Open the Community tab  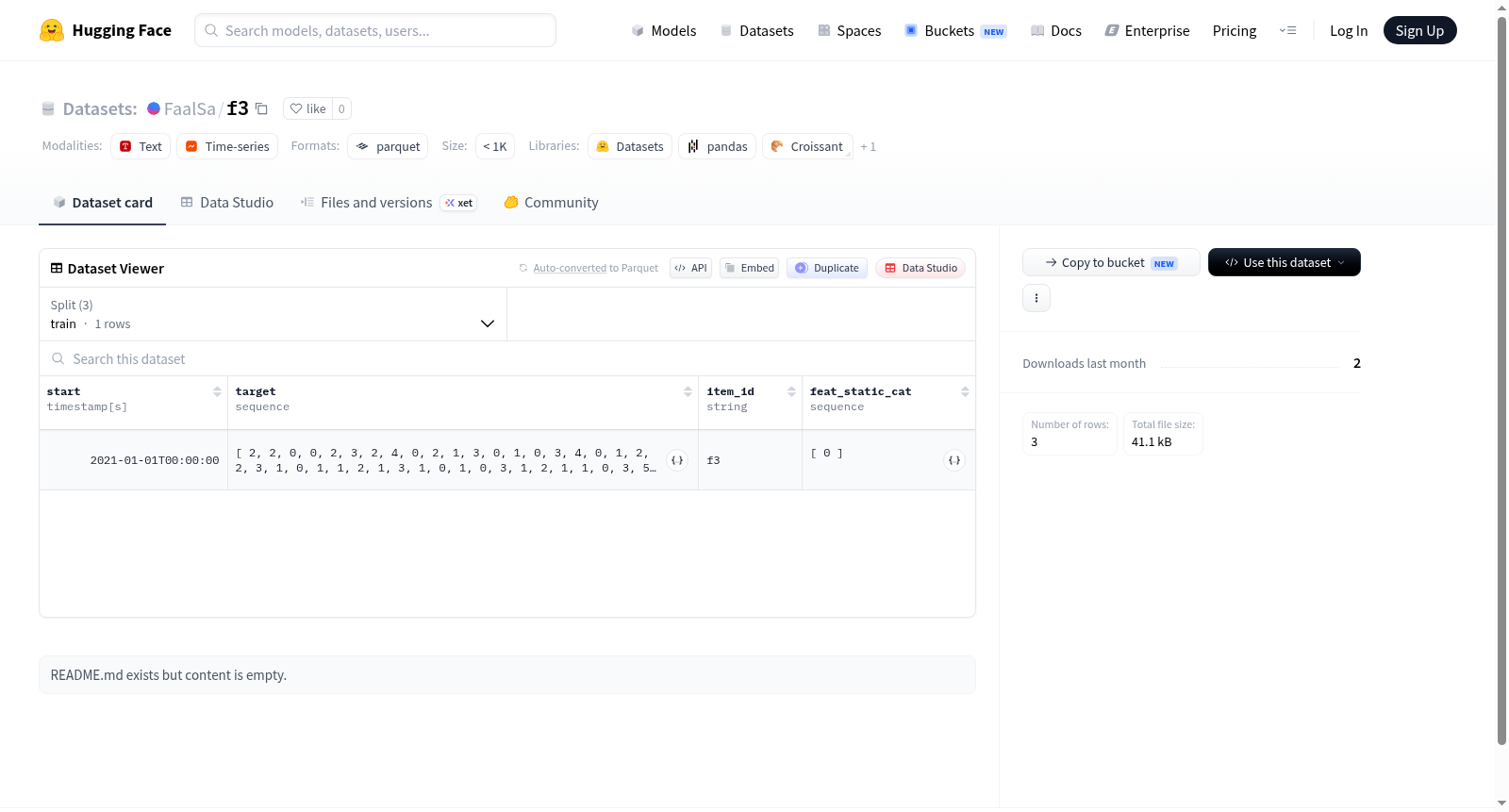tap(551, 203)
